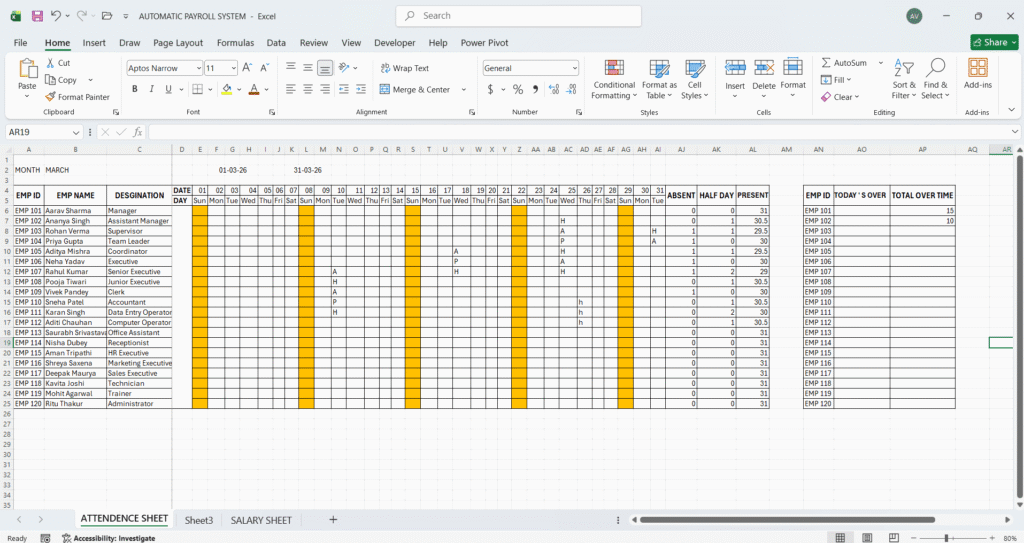The height and width of the screenshot is (543, 1024).
Task: Expand AutoSum dropdown arrow
Action: [880, 63]
